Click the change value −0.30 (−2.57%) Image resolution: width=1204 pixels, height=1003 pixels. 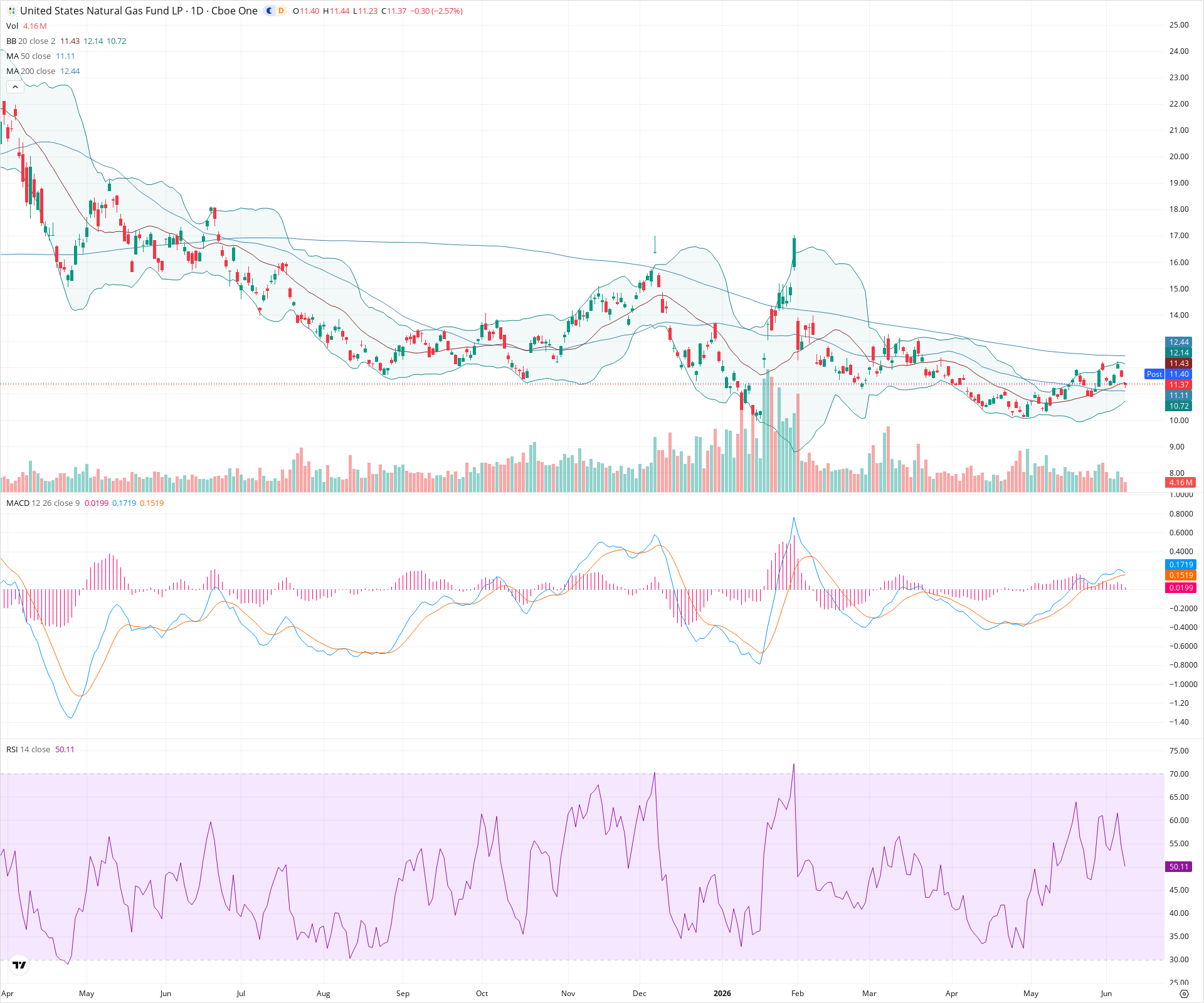tap(436, 11)
